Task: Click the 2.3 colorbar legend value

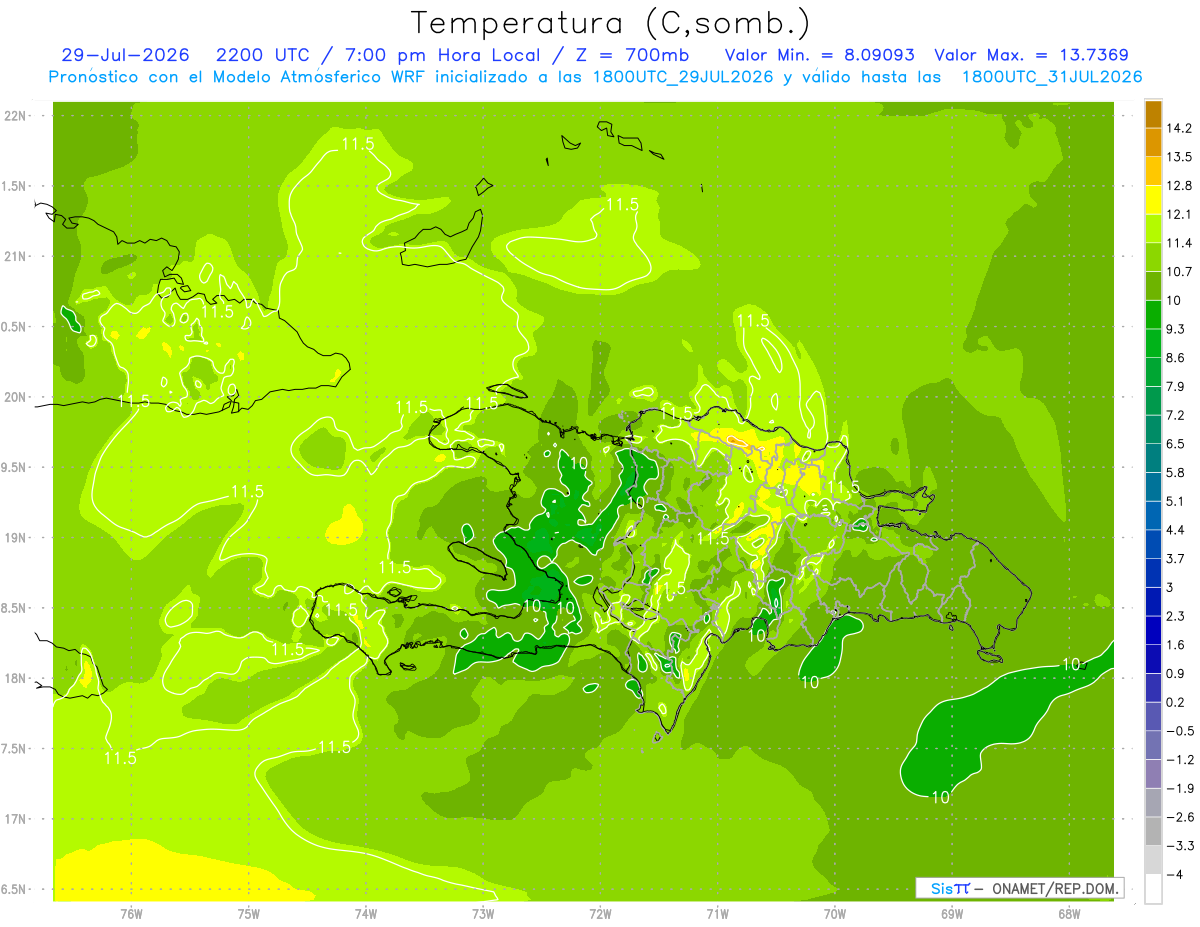Action: point(1176,616)
